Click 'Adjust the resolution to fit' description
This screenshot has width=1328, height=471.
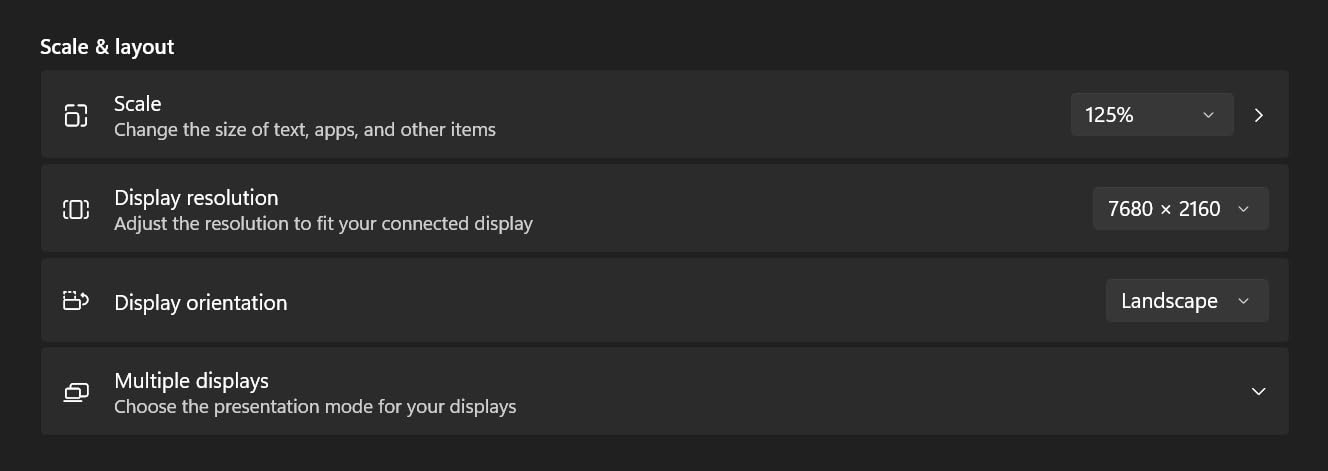coord(323,224)
